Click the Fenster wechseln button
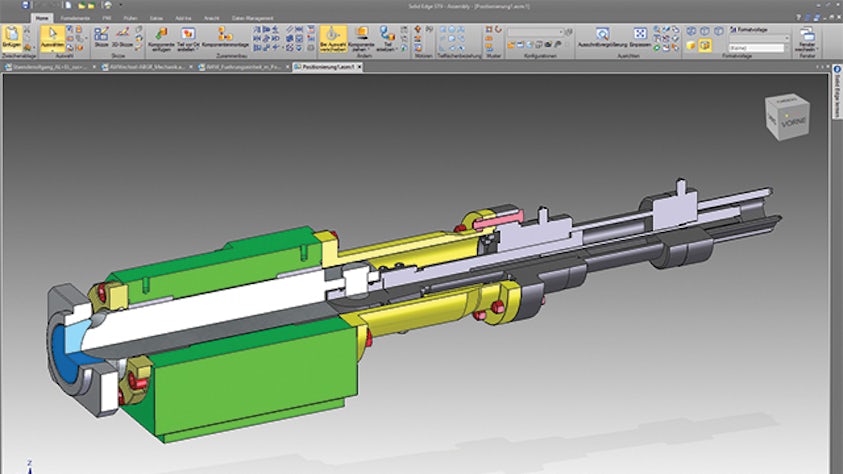The image size is (843, 474). [807, 38]
